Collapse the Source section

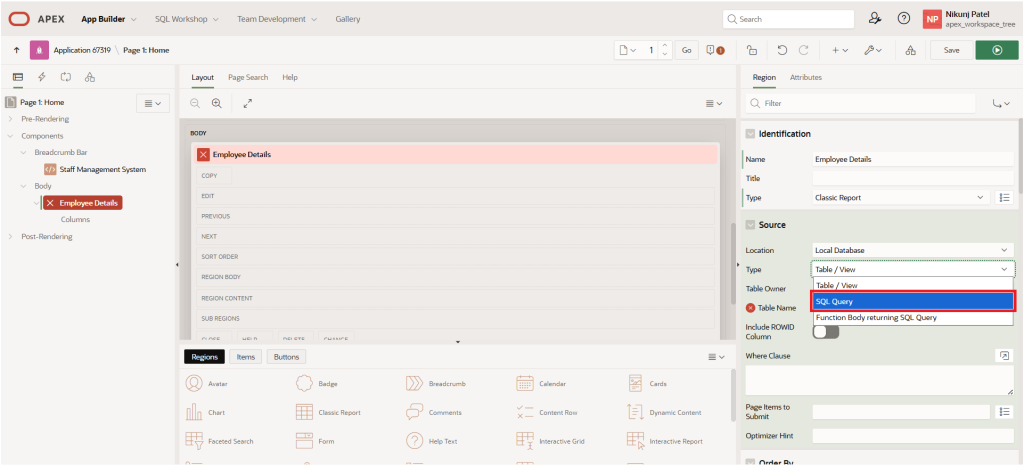tap(749, 225)
